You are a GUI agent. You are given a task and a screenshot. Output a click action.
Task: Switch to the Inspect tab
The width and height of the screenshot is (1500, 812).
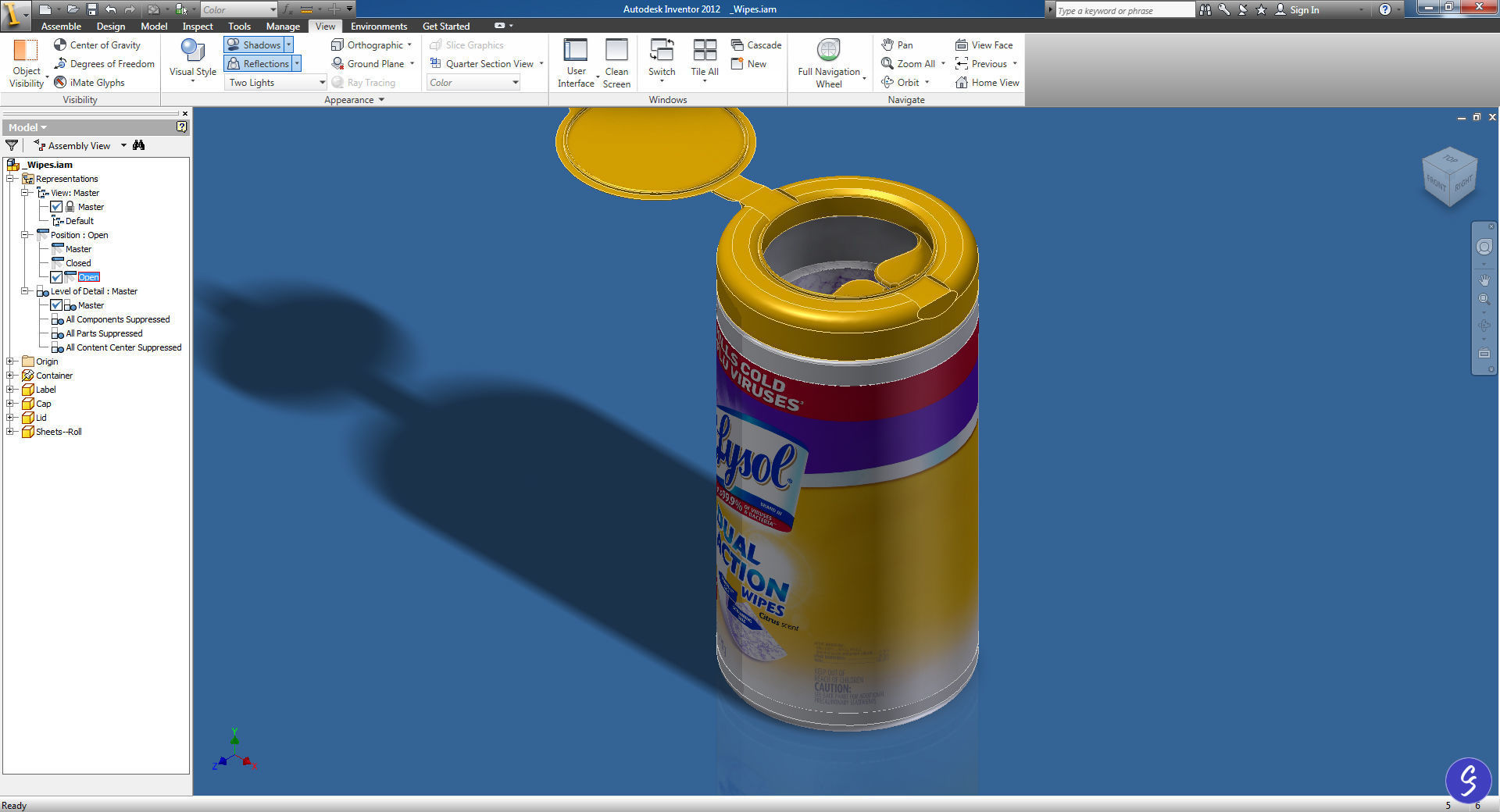[x=198, y=27]
